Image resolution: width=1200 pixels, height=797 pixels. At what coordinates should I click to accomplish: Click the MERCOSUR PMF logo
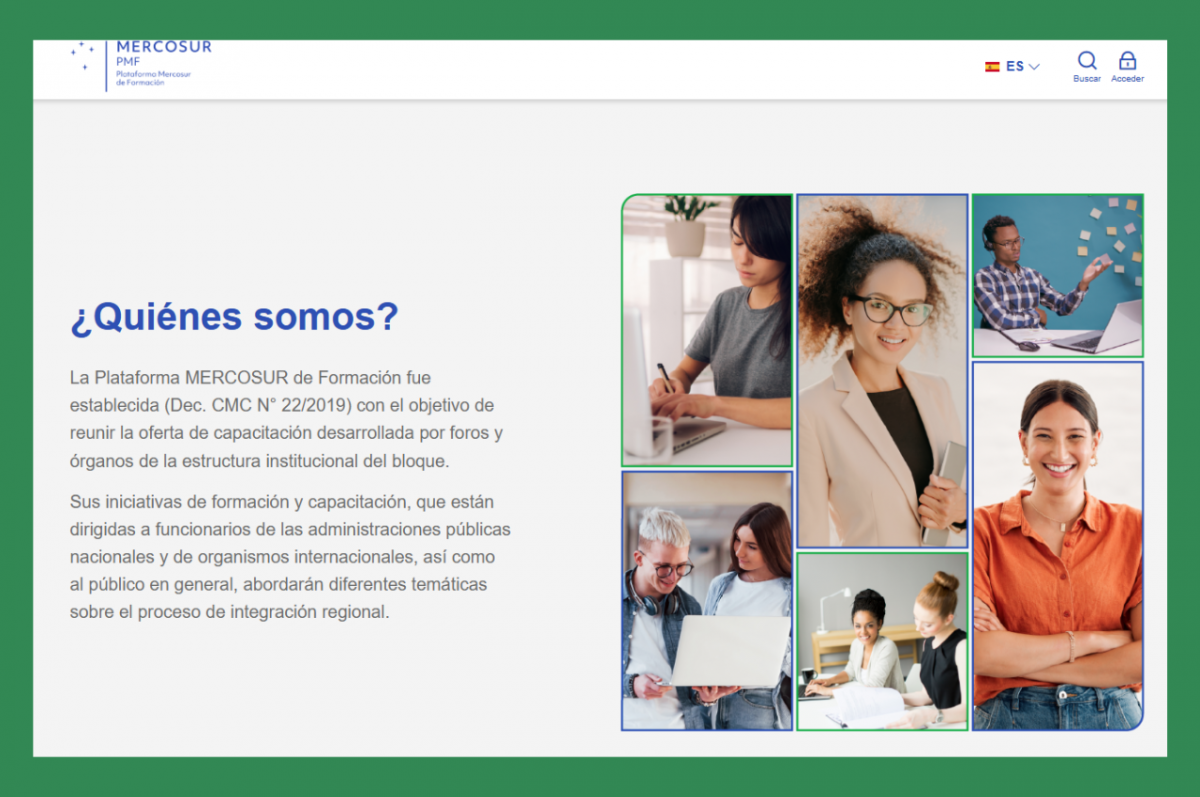140,65
